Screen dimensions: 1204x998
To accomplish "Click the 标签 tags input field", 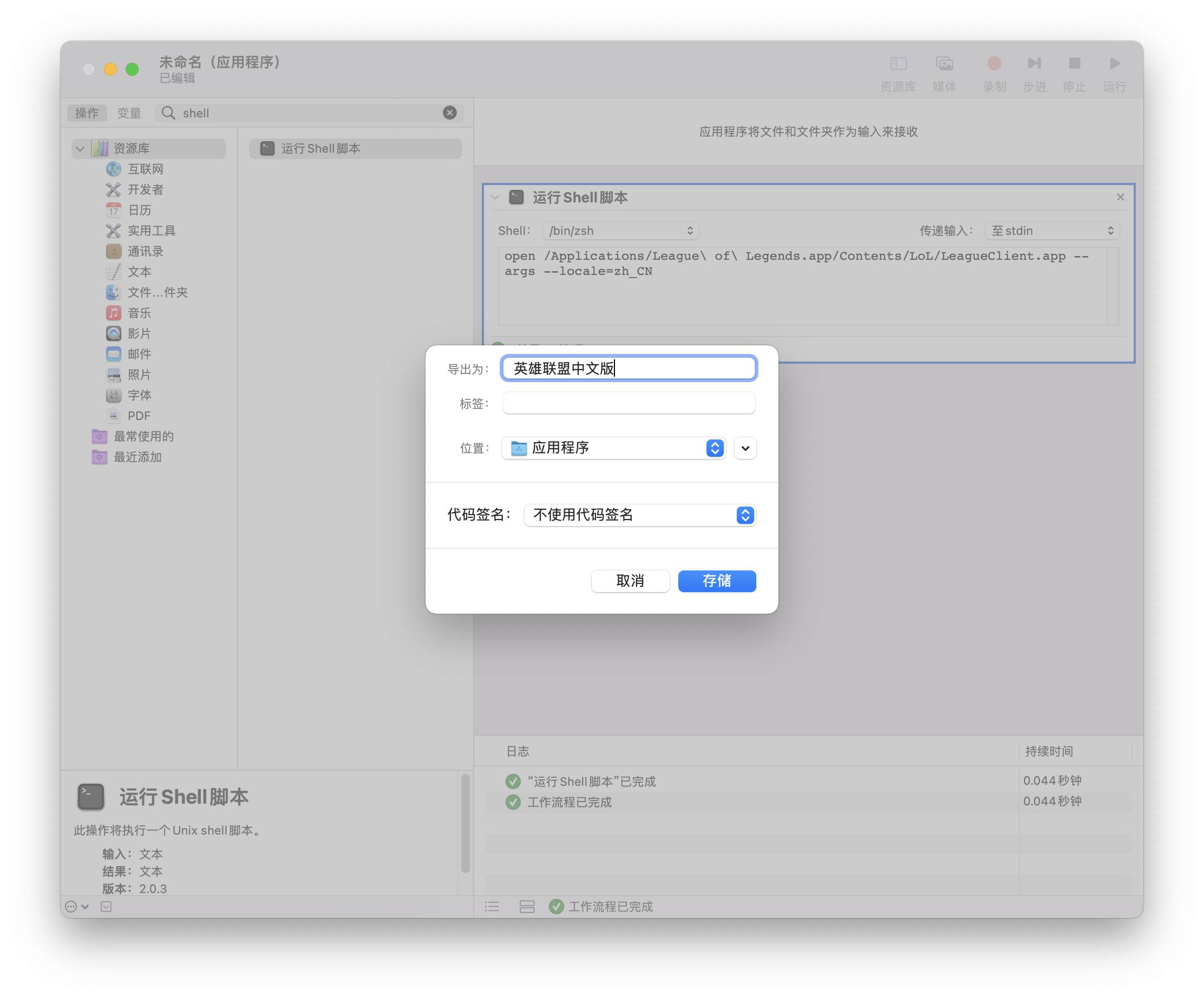I will pyautogui.click(x=628, y=404).
